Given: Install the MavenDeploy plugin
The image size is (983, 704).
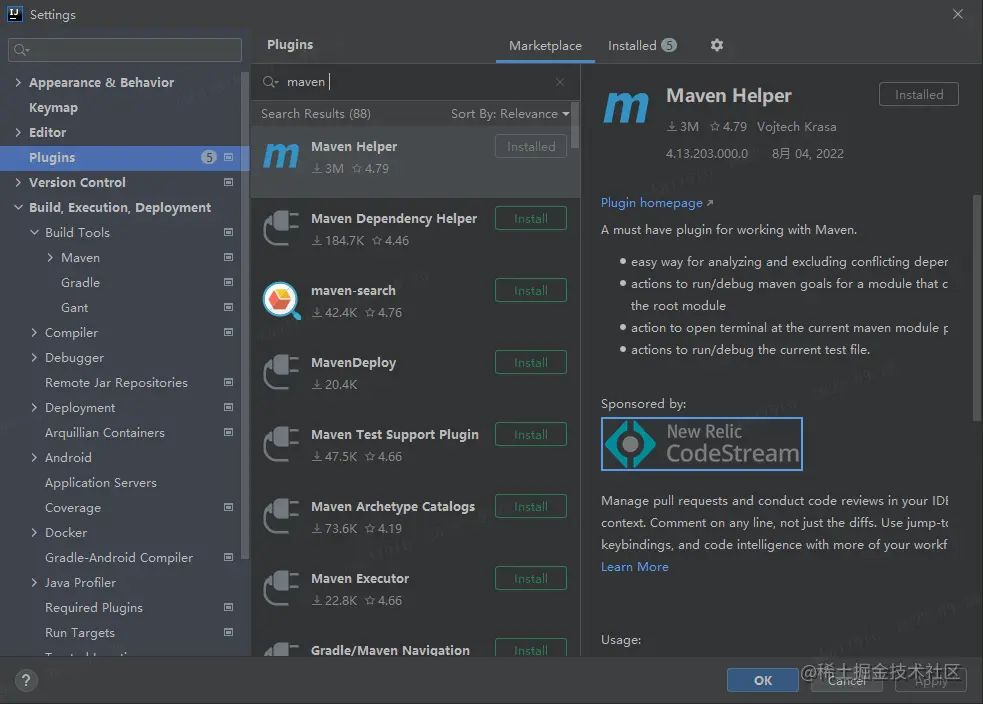Looking at the screenshot, I should (530, 363).
